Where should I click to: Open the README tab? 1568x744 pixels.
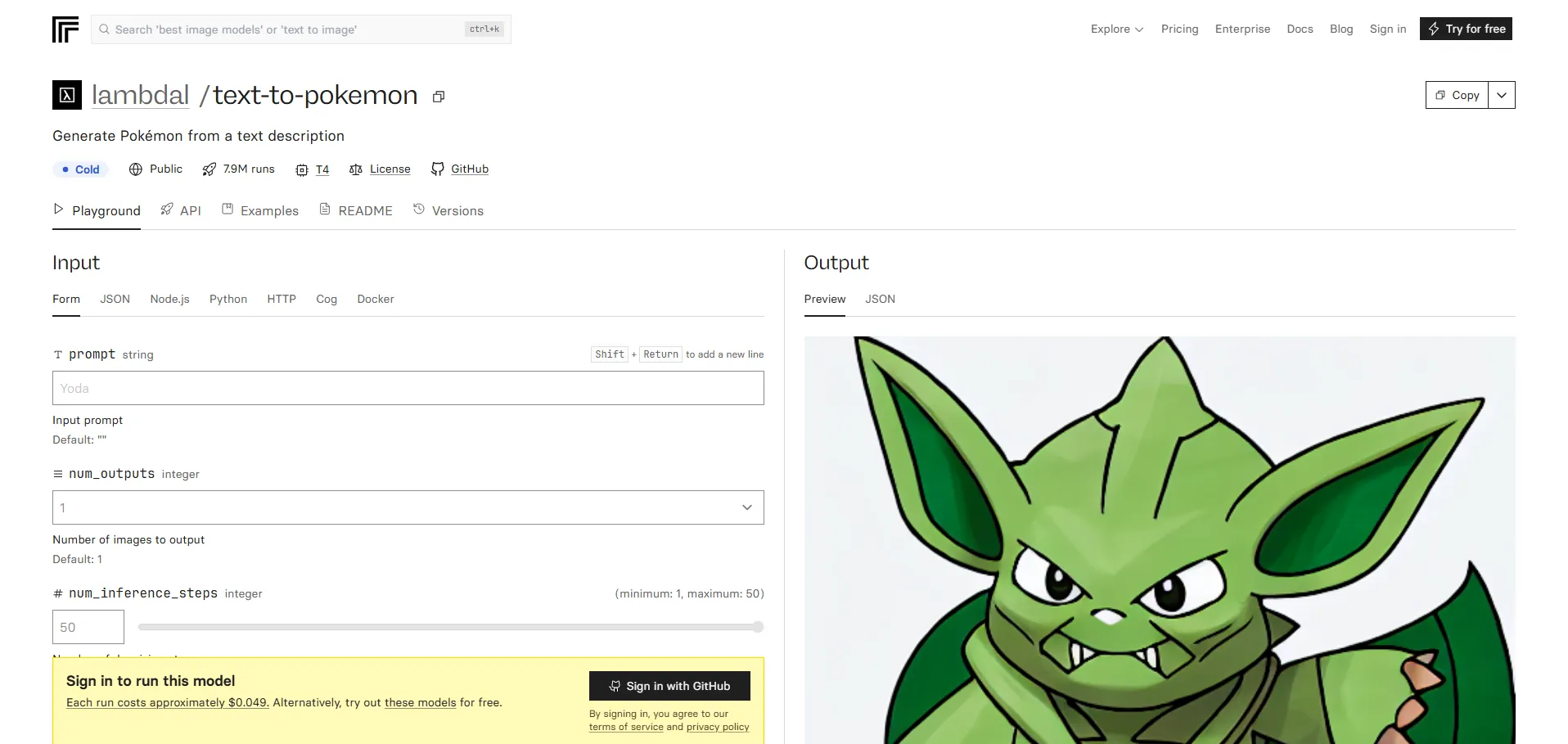coord(356,210)
